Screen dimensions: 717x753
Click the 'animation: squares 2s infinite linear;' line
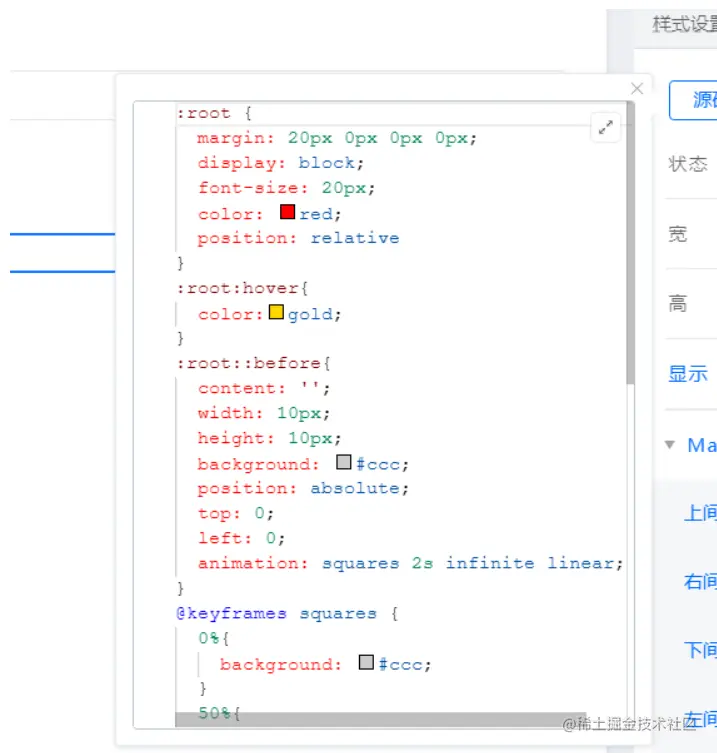click(x=411, y=563)
